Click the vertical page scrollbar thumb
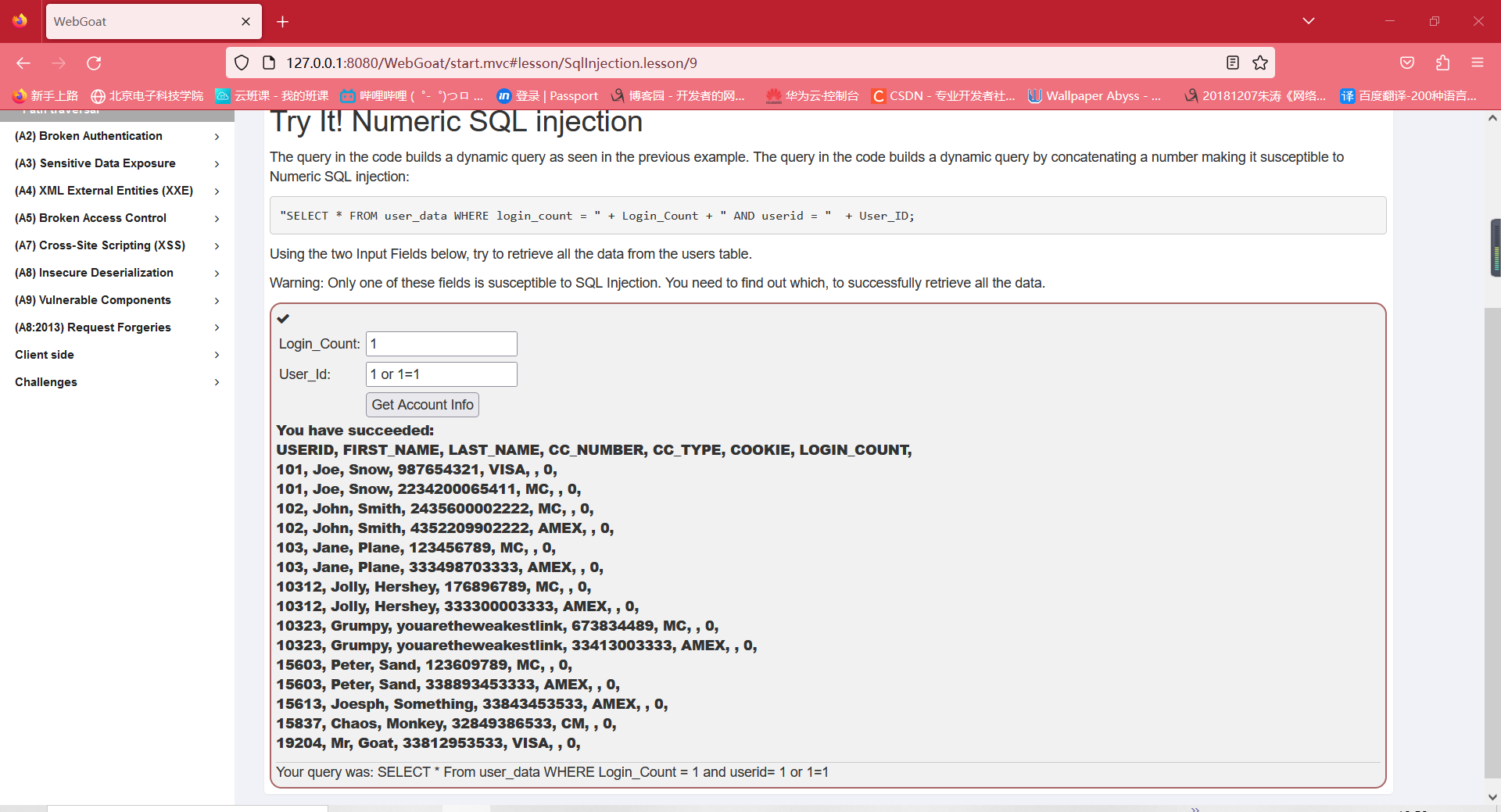Viewport: 1501px width, 812px height. coord(1492,543)
